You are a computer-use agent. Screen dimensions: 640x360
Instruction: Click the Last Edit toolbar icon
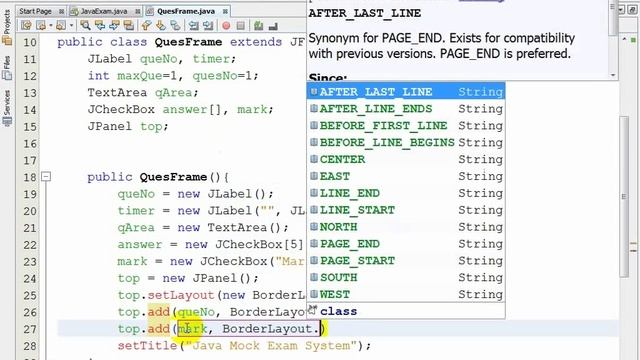(27, 26)
